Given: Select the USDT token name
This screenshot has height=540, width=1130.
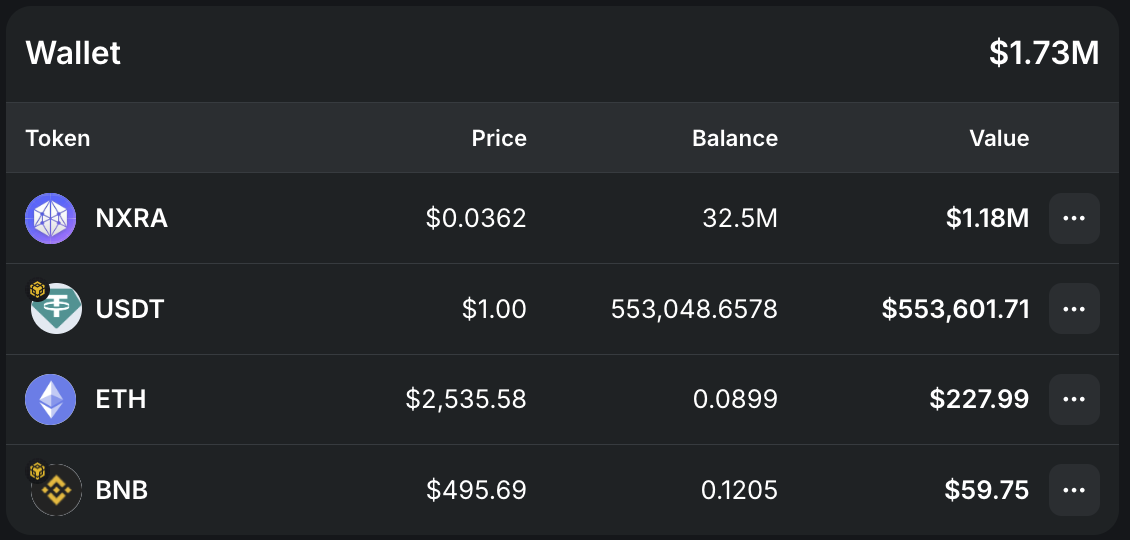Looking at the screenshot, I should tap(130, 309).
